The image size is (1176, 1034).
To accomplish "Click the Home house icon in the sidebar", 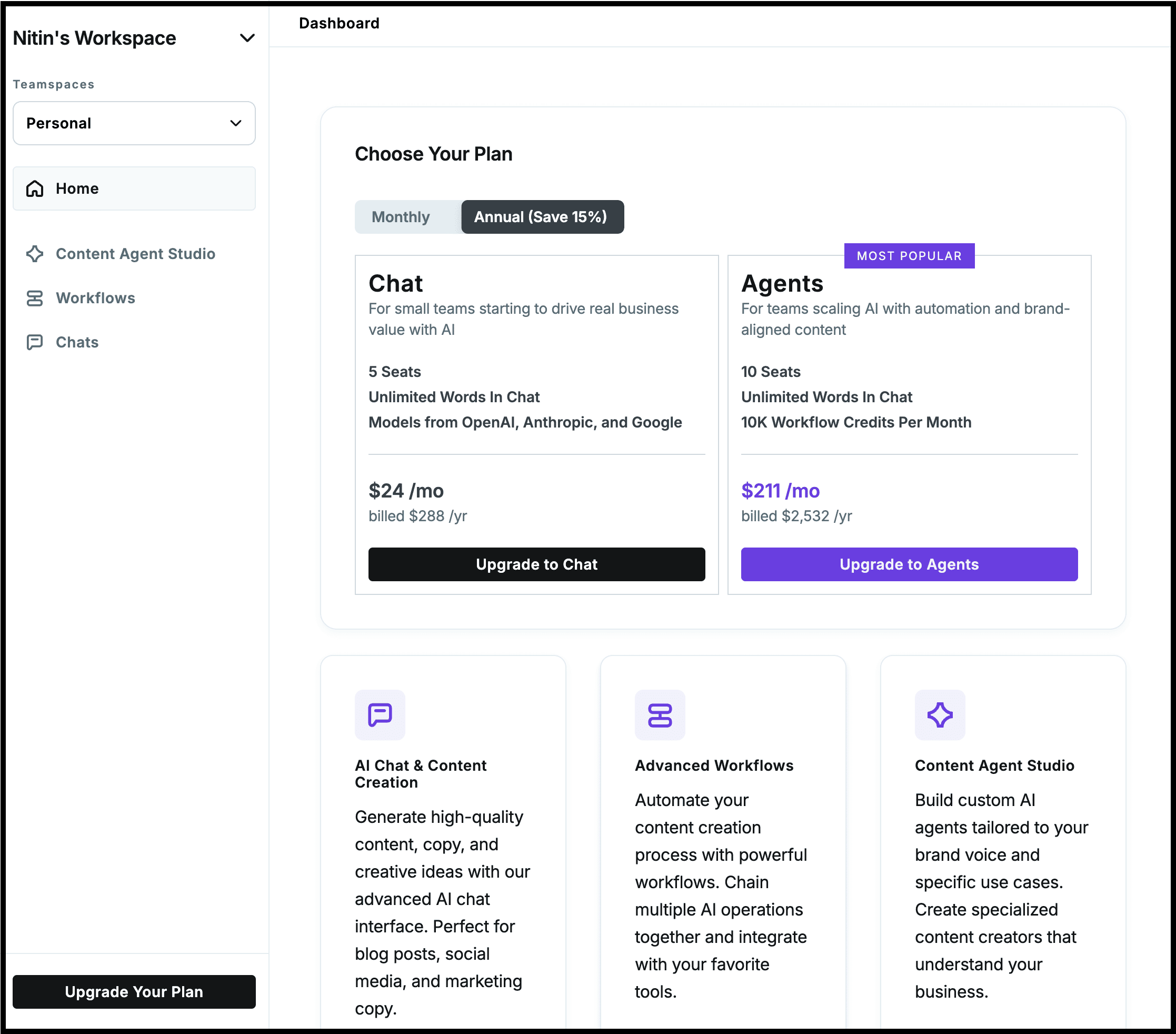I will pyautogui.click(x=35, y=188).
